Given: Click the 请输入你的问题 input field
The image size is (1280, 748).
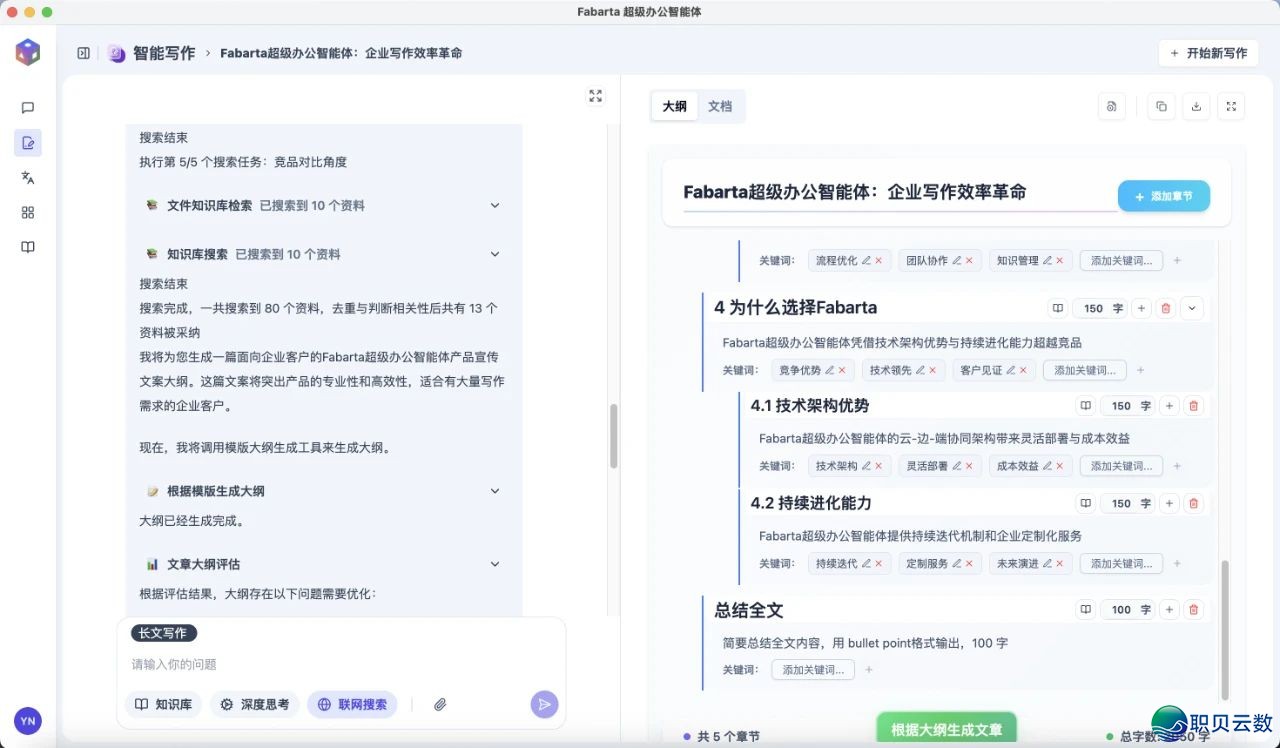Looking at the screenshot, I should [340, 664].
